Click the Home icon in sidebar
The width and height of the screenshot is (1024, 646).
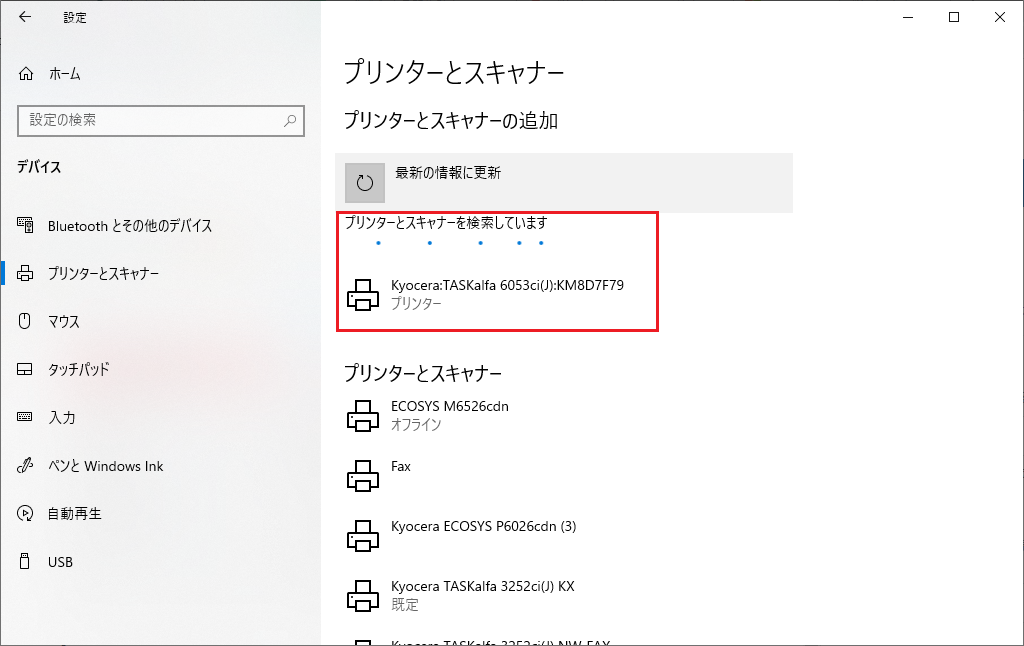(26, 74)
